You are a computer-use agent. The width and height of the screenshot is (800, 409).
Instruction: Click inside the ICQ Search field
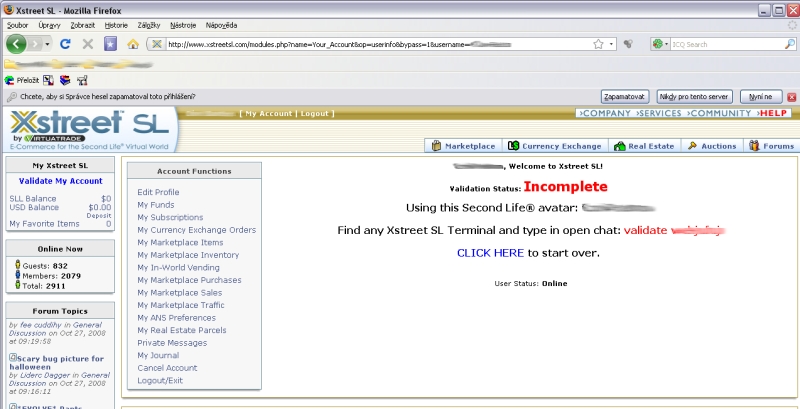click(x=725, y=44)
